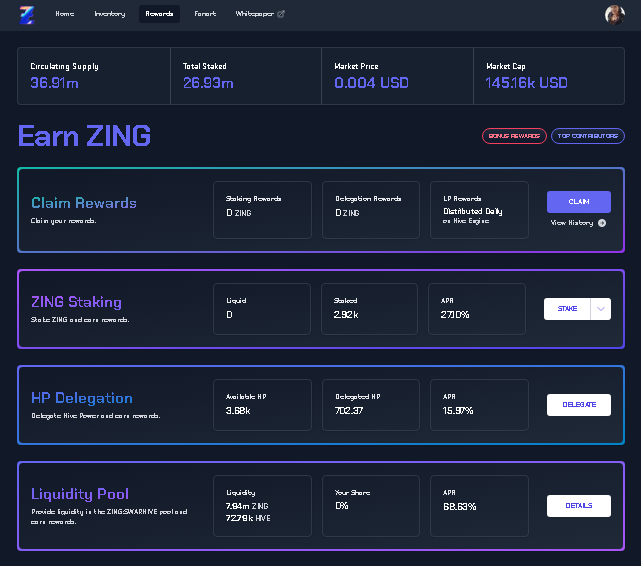
Task: Go to the Home tab
Action: 65,14
